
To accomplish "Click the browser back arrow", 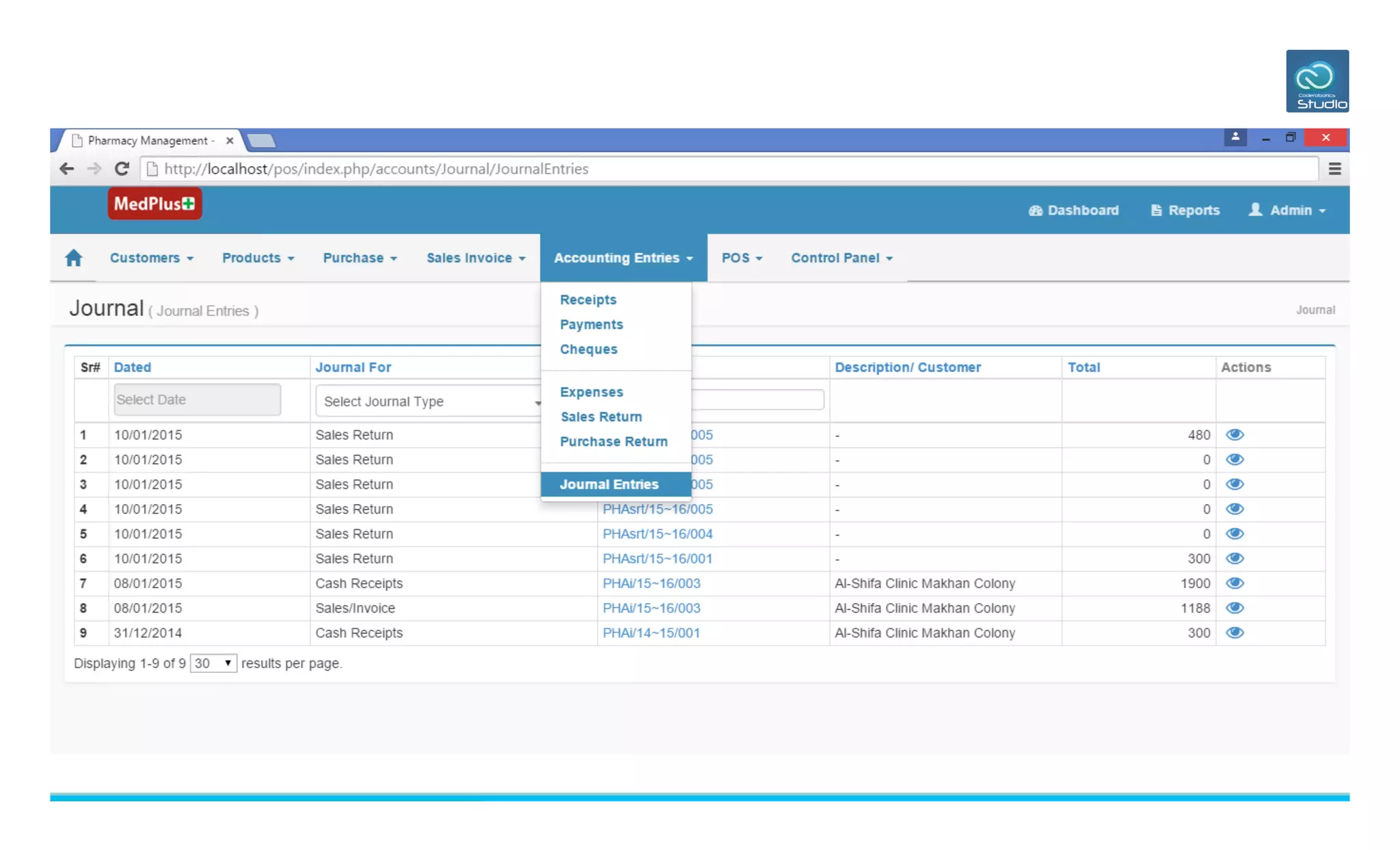I will click(66, 169).
